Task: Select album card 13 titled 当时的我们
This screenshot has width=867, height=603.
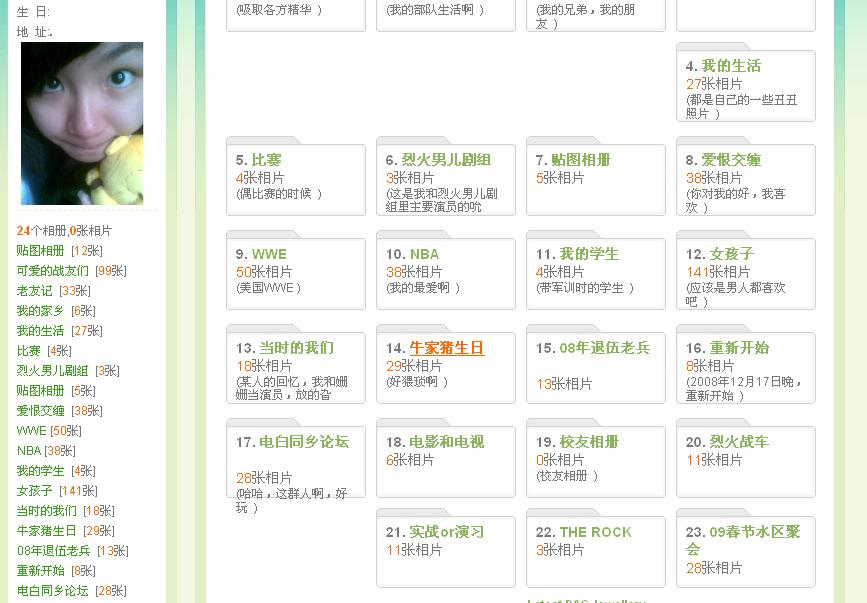Action: coord(296,348)
